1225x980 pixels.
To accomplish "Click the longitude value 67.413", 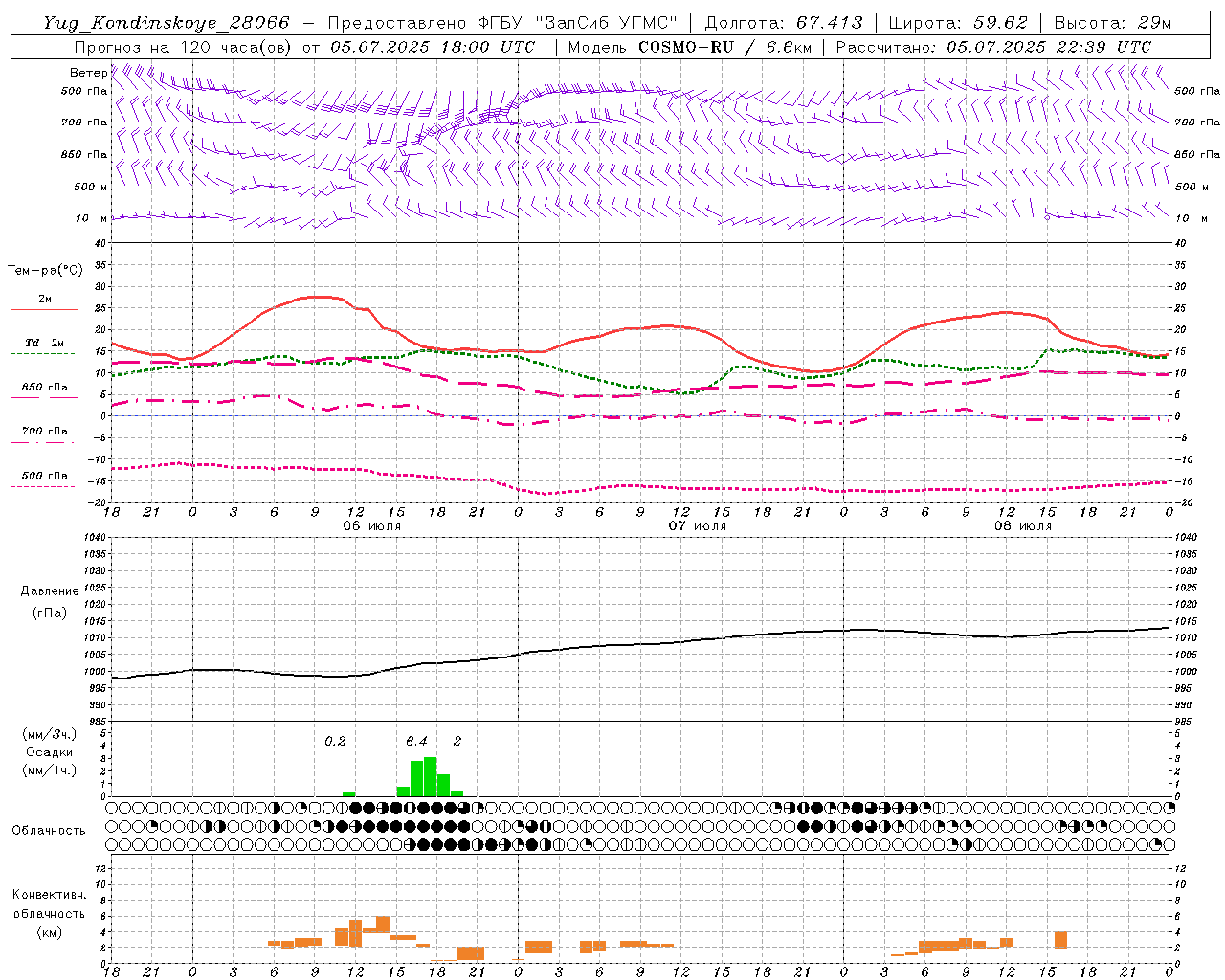I will click(830, 23).
